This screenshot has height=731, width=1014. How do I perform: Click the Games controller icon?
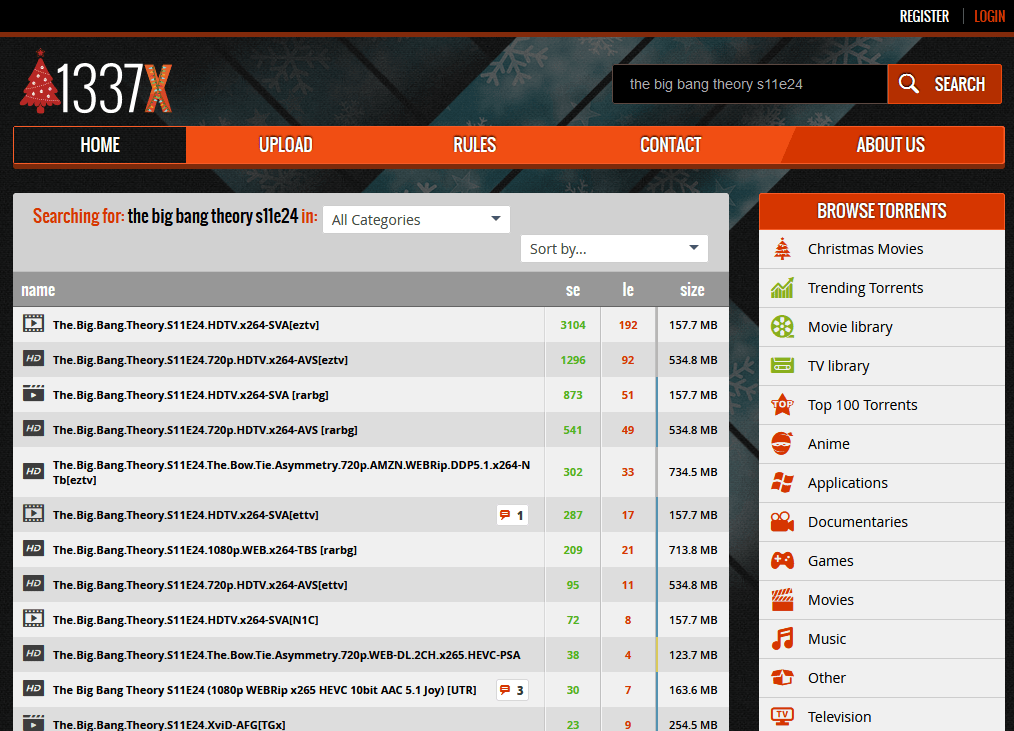[782, 560]
